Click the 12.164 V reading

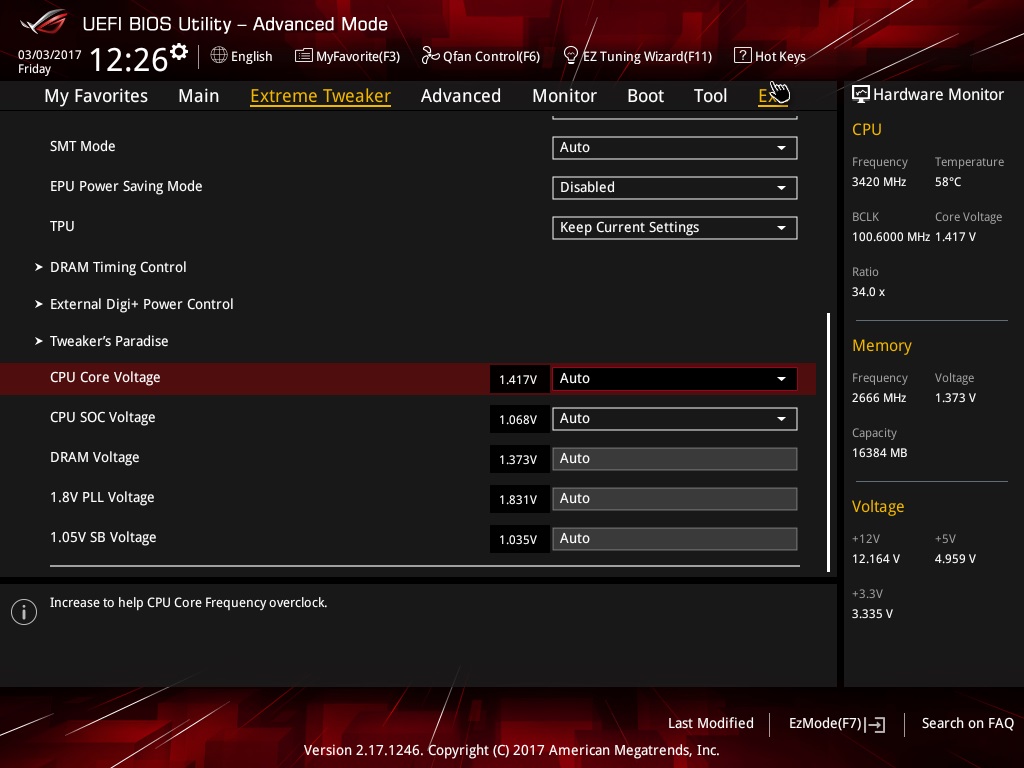876,559
